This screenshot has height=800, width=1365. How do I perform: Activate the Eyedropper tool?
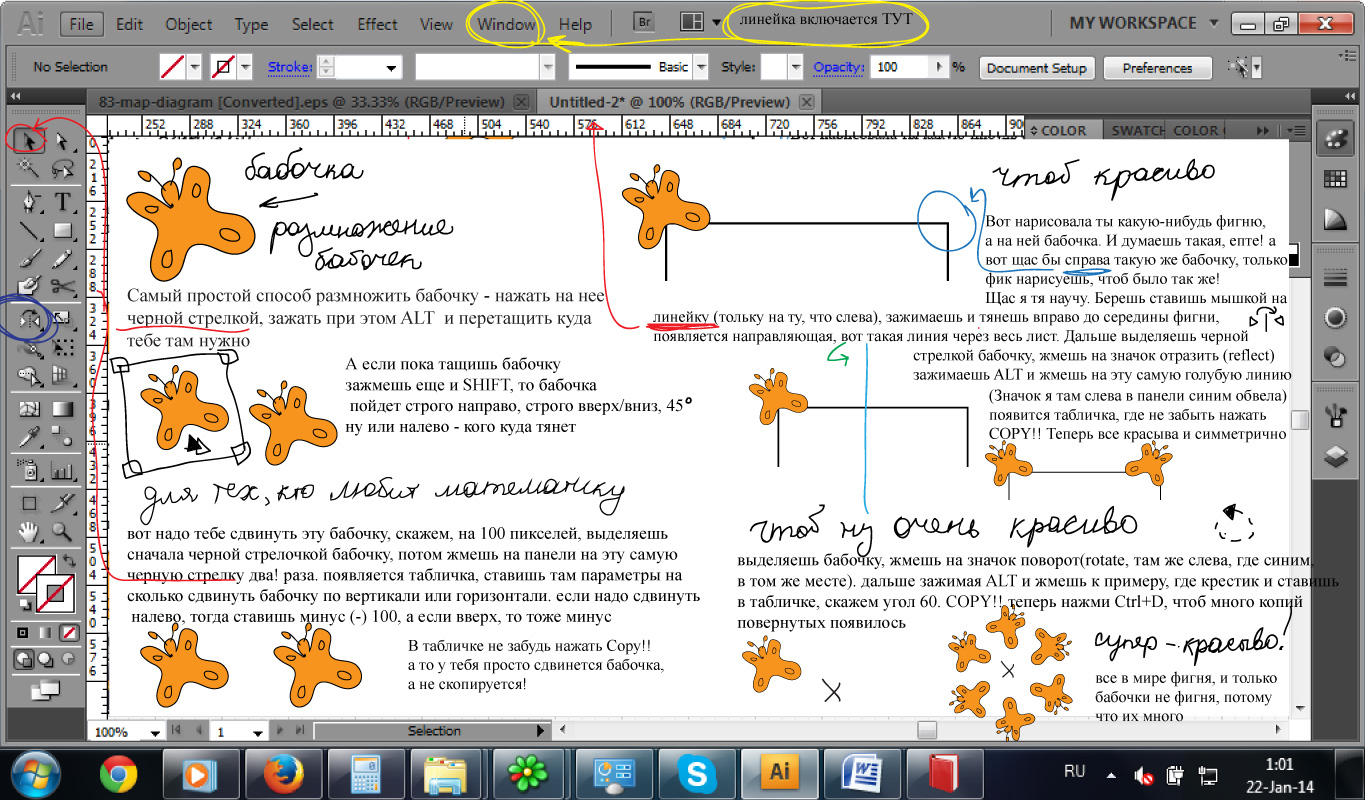(30, 437)
